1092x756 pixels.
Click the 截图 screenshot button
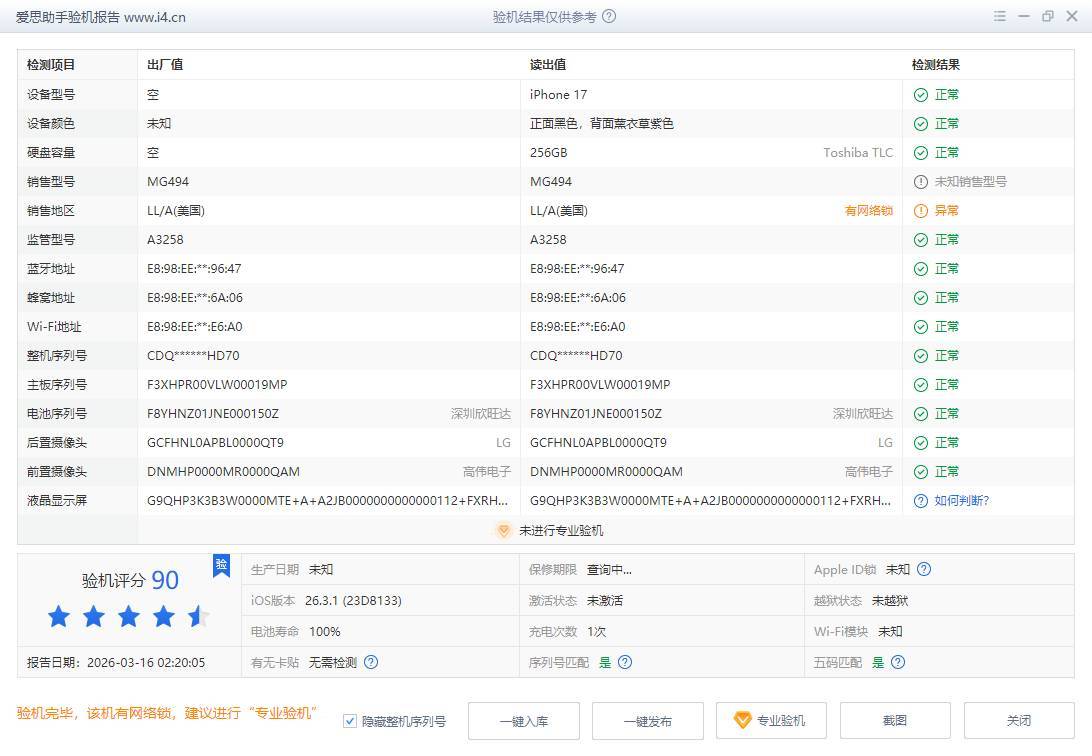pos(894,721)
